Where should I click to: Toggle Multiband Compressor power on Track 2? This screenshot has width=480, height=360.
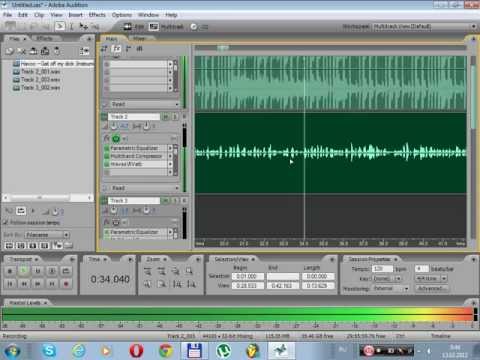pyautogui.click(x=107, y=156)
